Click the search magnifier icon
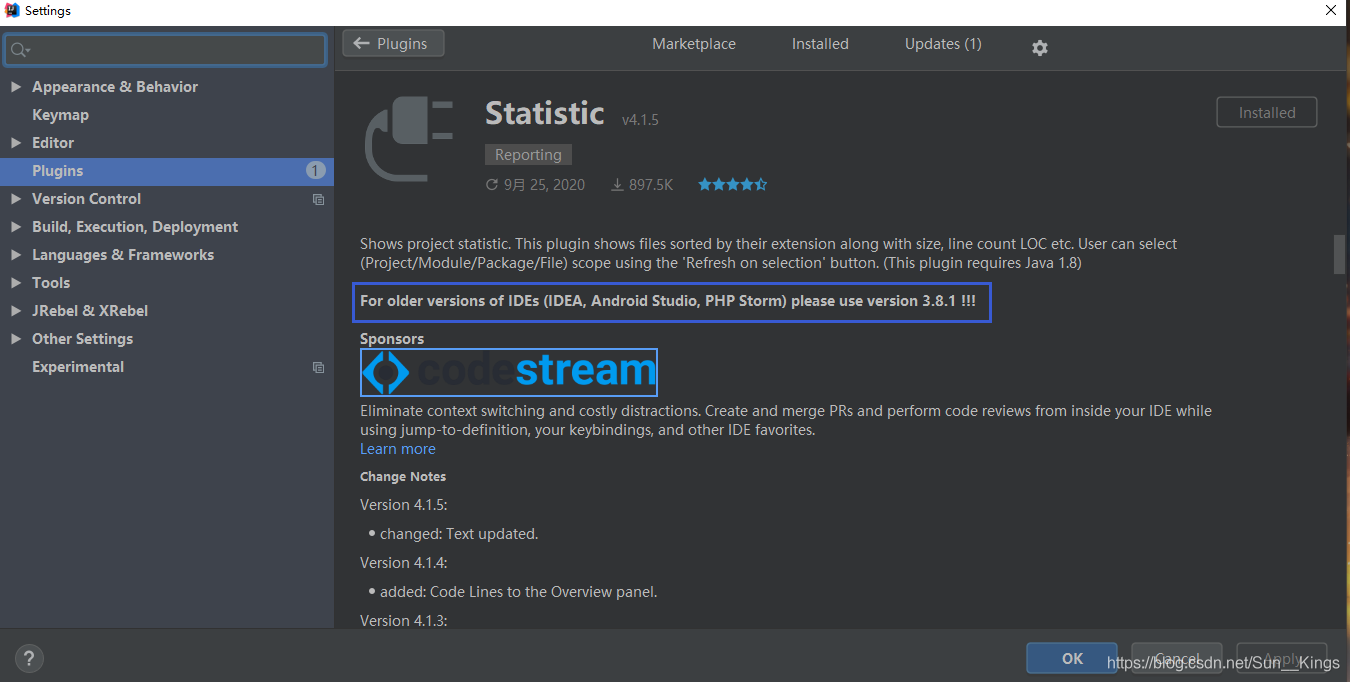 coord(19,50)
